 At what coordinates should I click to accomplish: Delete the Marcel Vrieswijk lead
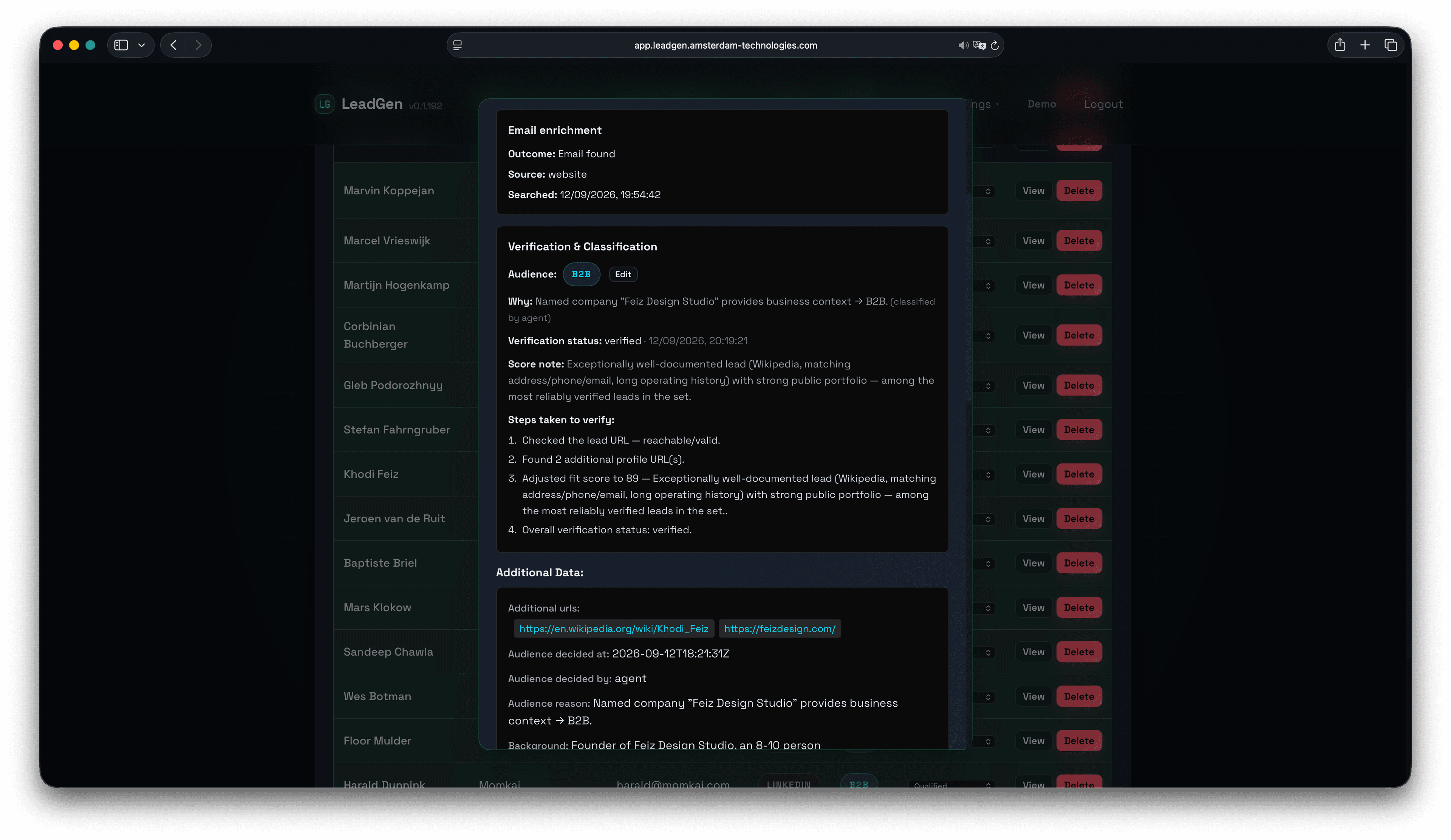pyautogui.click(x=1079, y=241)
